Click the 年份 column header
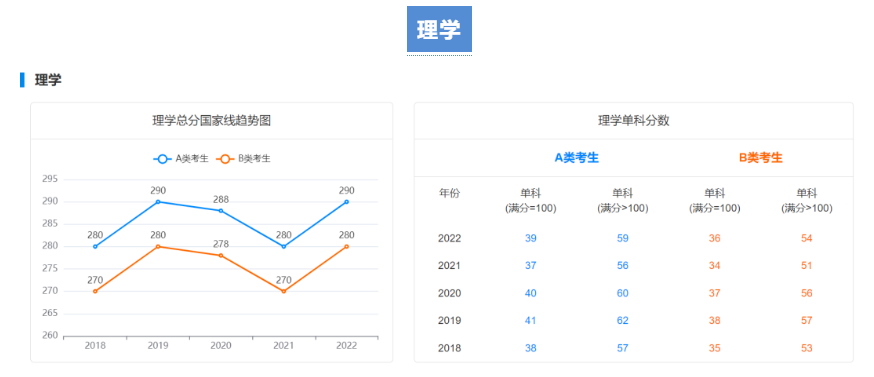Screen dimensions: 874x377 [449, 194]
